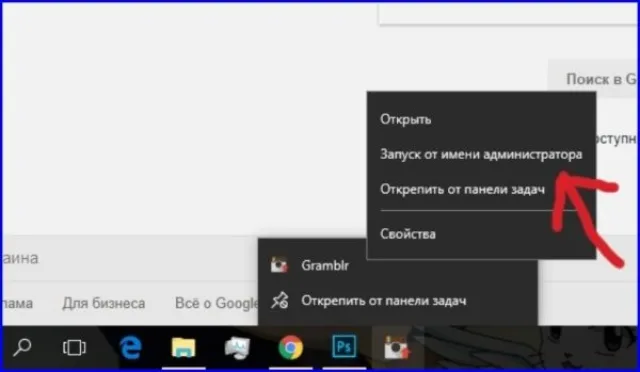The image size is (640, 372).
Task: Choose Открепить от панели задач above Свойства
Action: coord(462,190)
